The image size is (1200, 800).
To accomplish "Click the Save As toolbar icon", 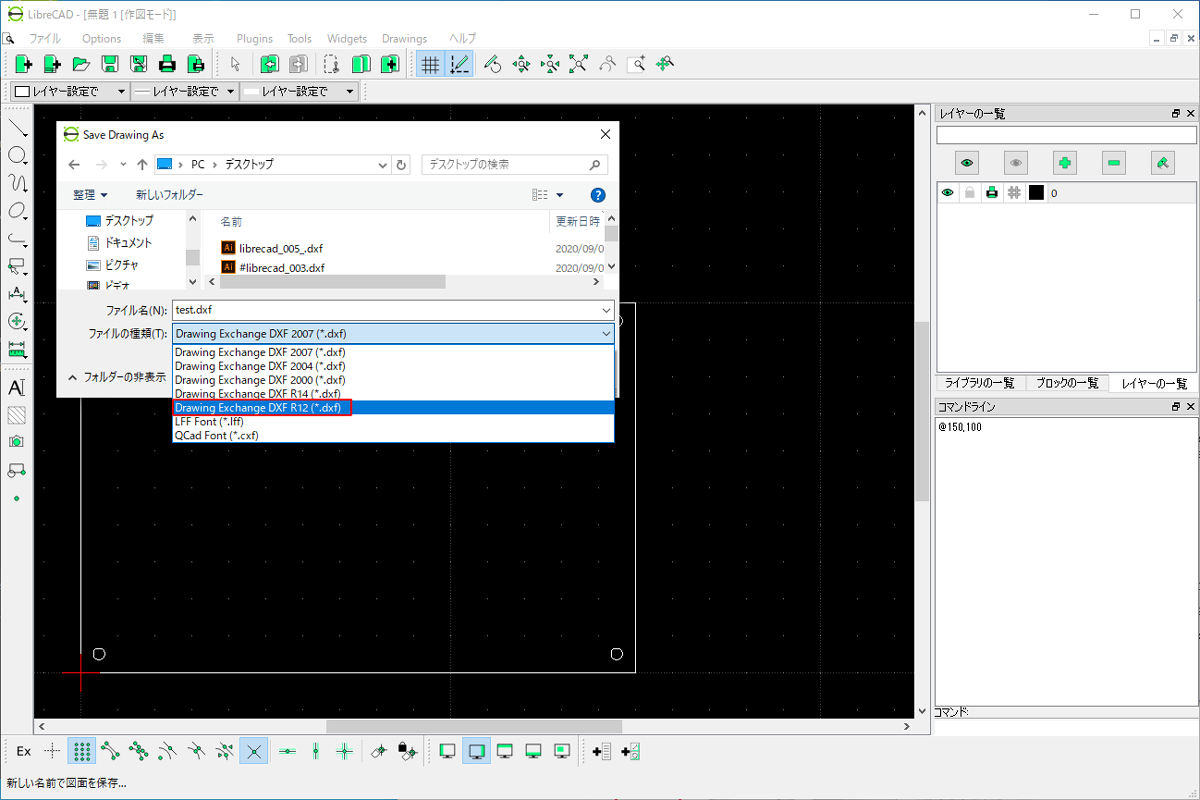I will click(139, 64).
